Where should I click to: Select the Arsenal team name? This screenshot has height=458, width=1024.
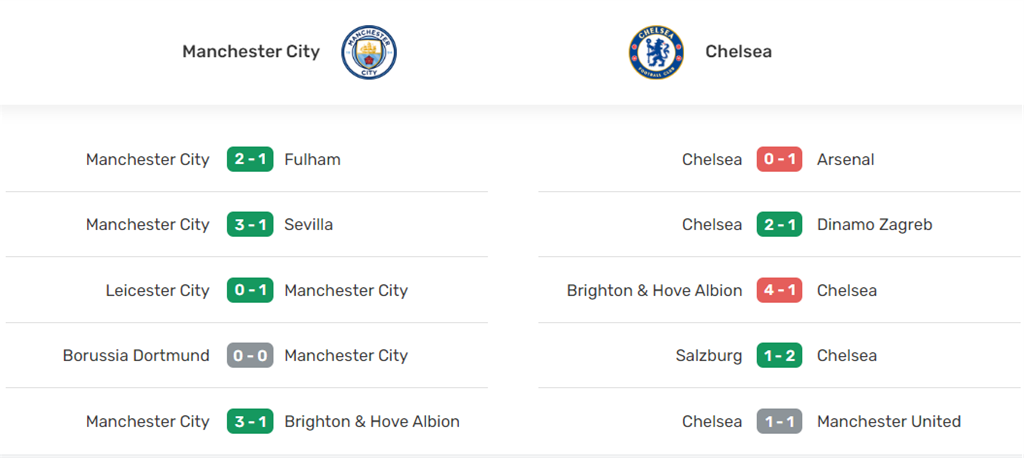(845, 160)
